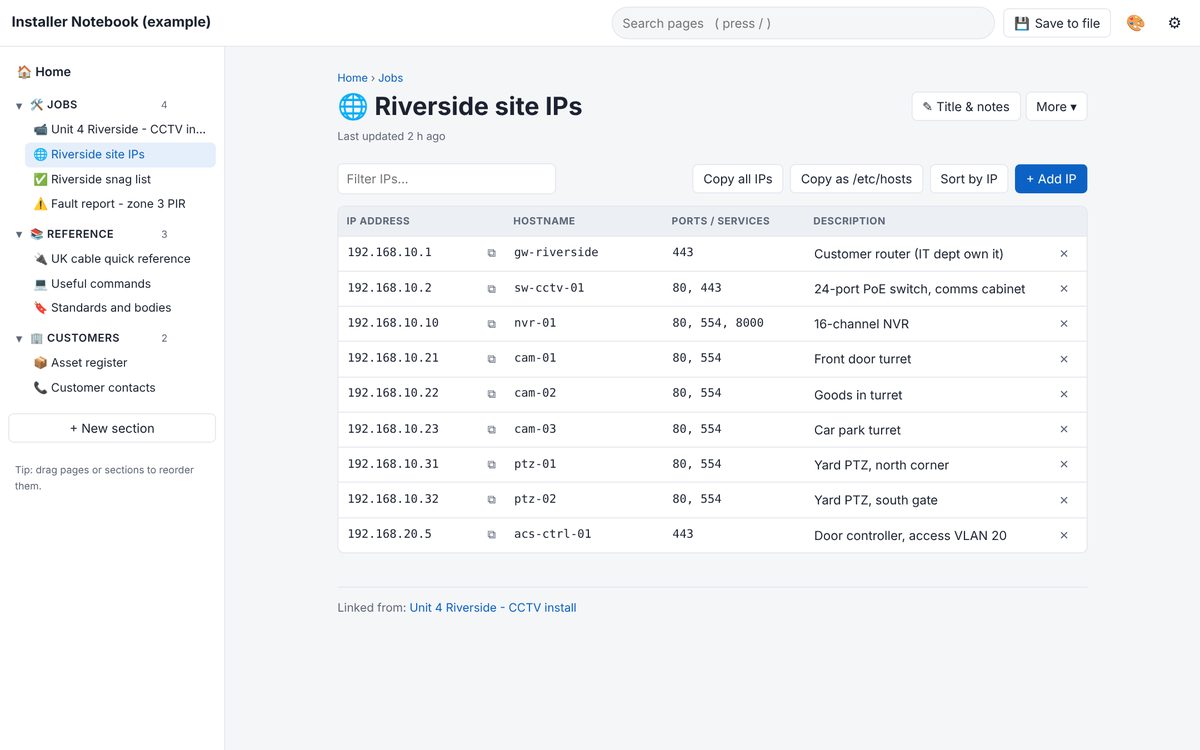Open Fault report - zone 3 PIR page

[x=120, y=204]
